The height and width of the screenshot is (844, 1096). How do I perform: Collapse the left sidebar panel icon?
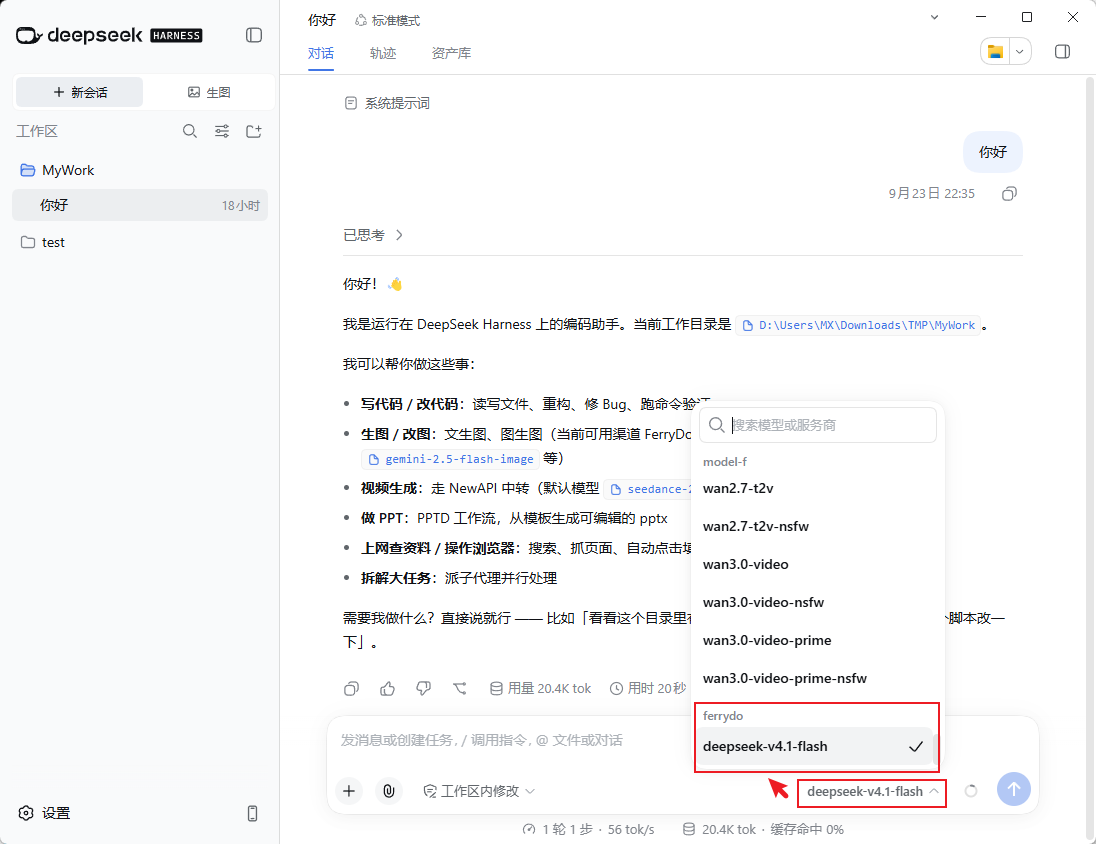point(254,35)
